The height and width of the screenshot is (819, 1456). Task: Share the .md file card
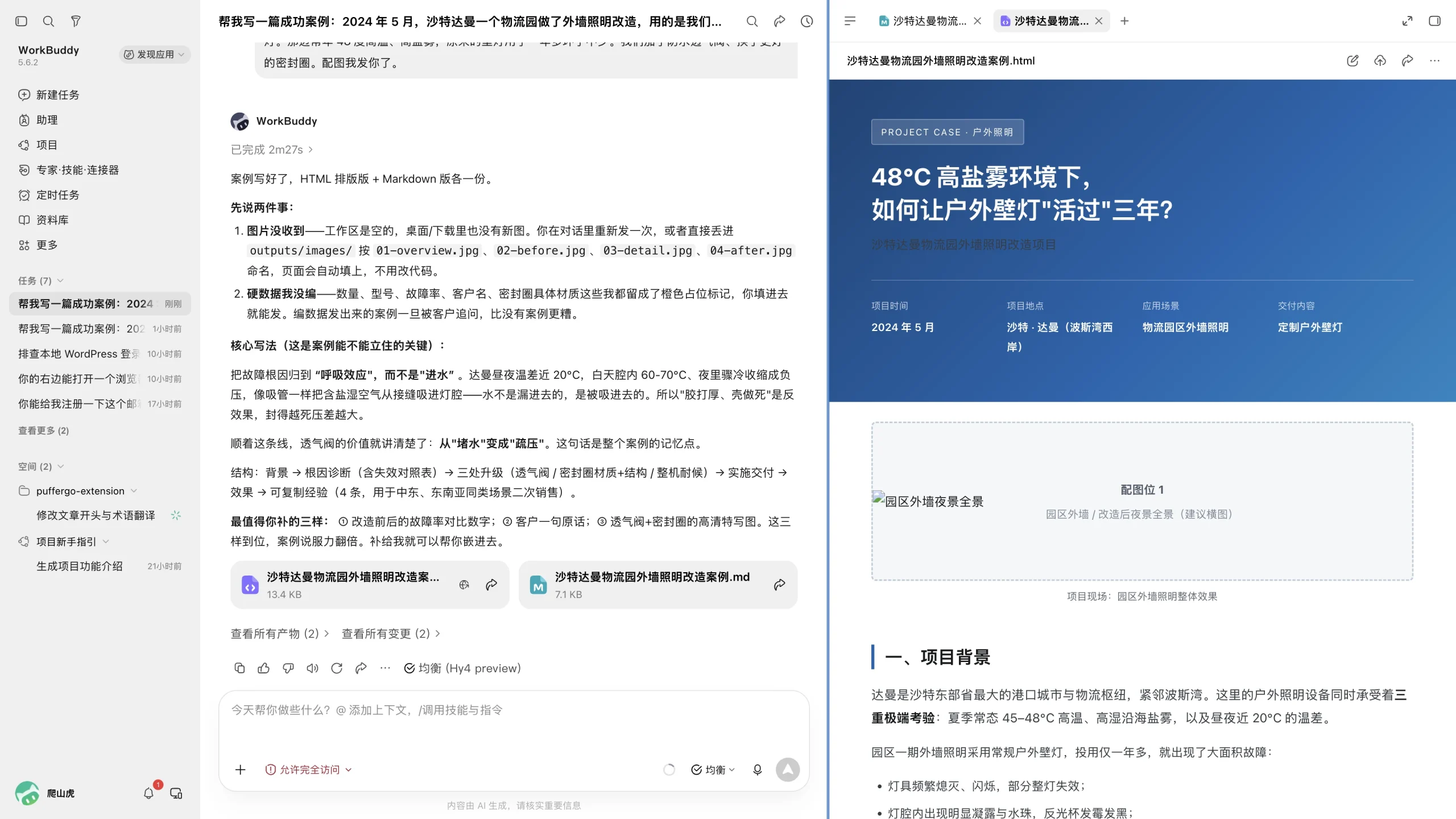pyautogui.click(x=779, y=585)
